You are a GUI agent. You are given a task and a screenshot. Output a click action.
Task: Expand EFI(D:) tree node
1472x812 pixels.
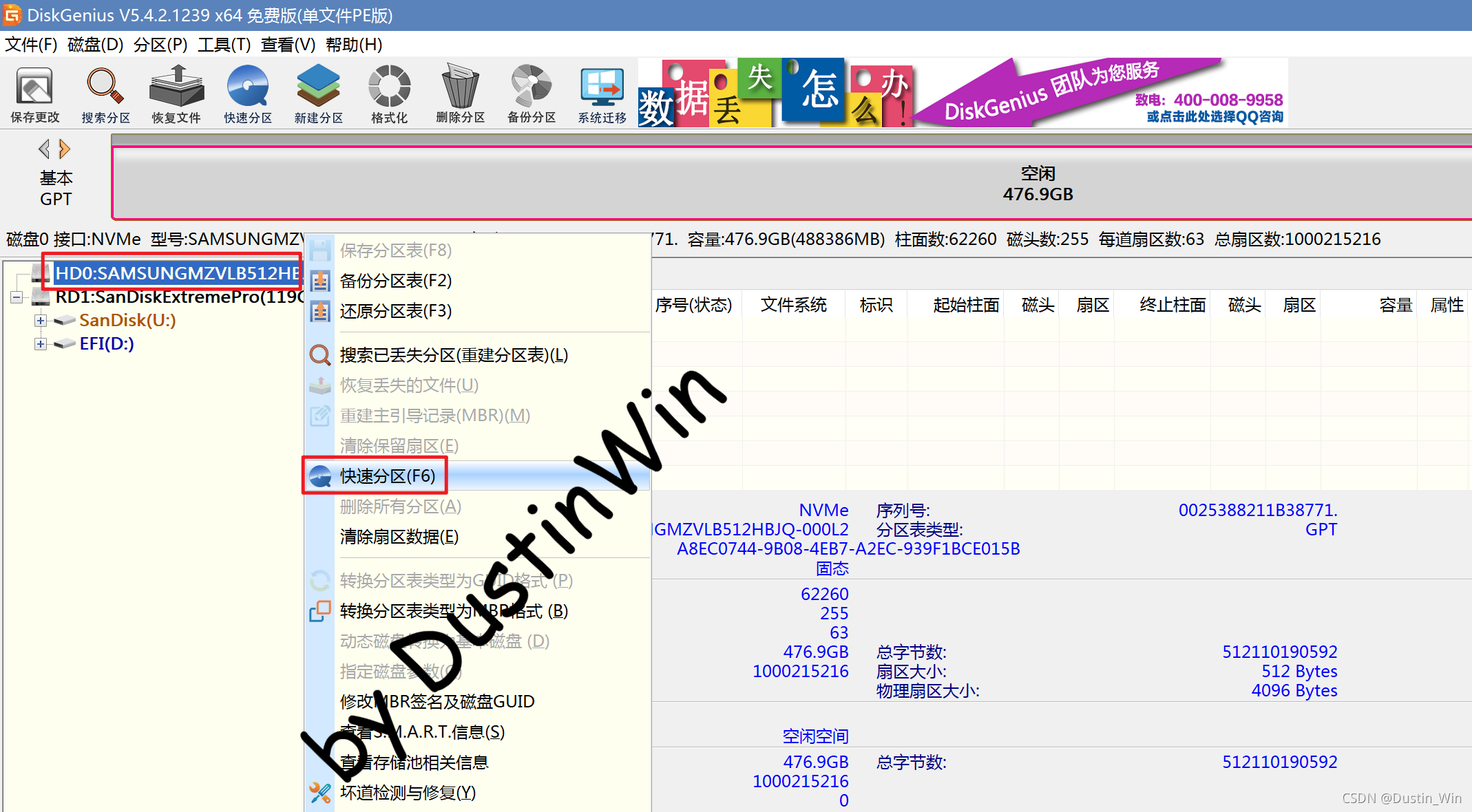41,344
